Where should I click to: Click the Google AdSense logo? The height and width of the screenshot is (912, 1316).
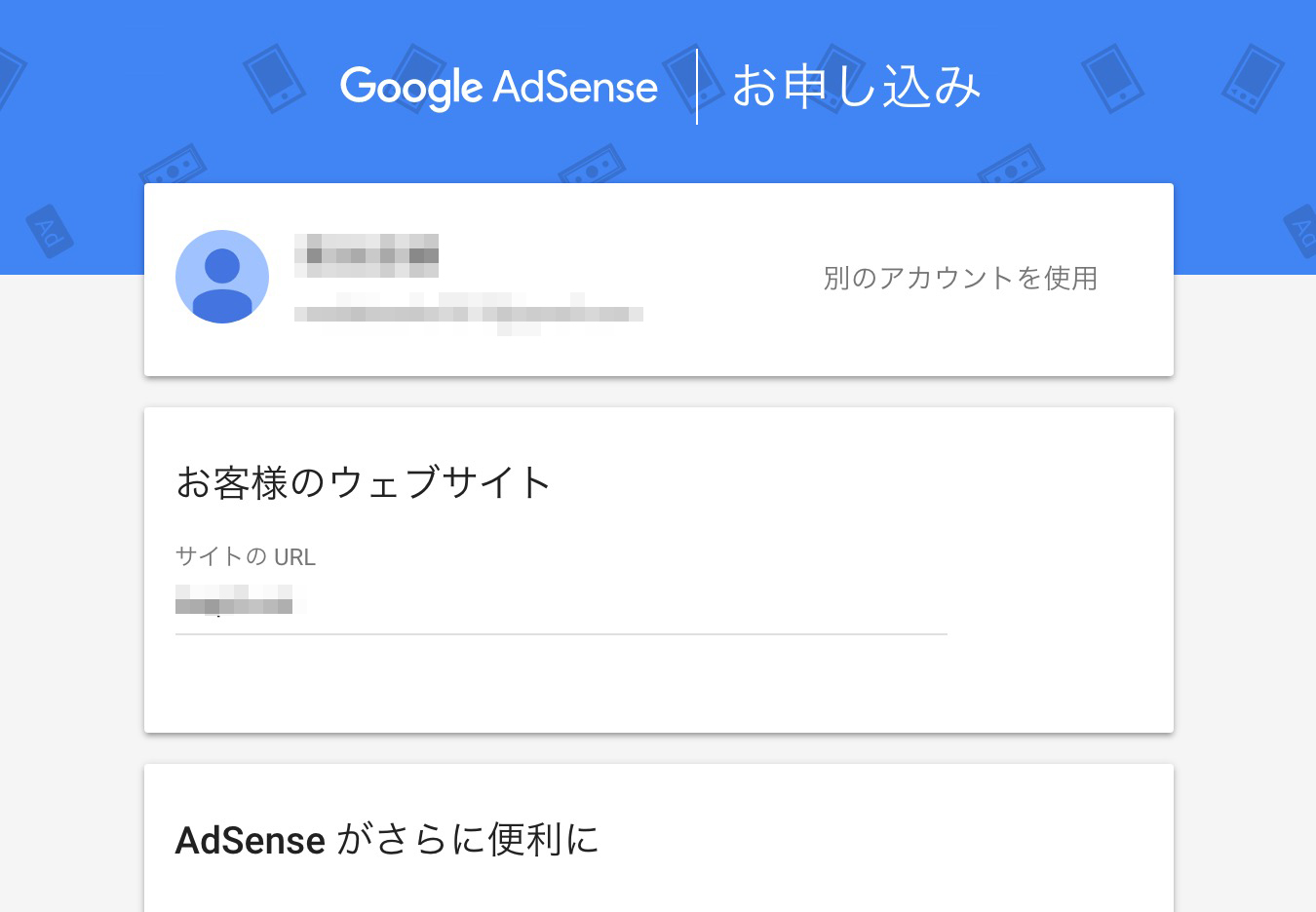pos(499,87)
